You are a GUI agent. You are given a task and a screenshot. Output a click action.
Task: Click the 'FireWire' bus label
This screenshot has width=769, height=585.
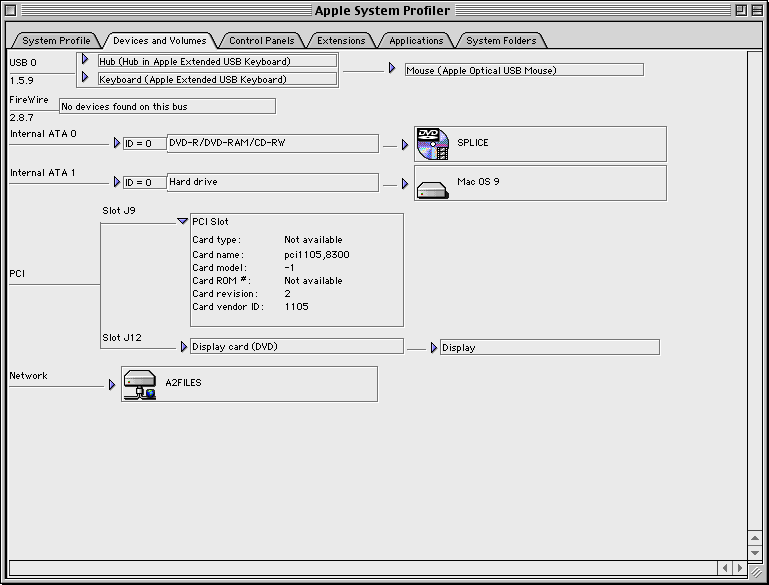pos(29,100)
